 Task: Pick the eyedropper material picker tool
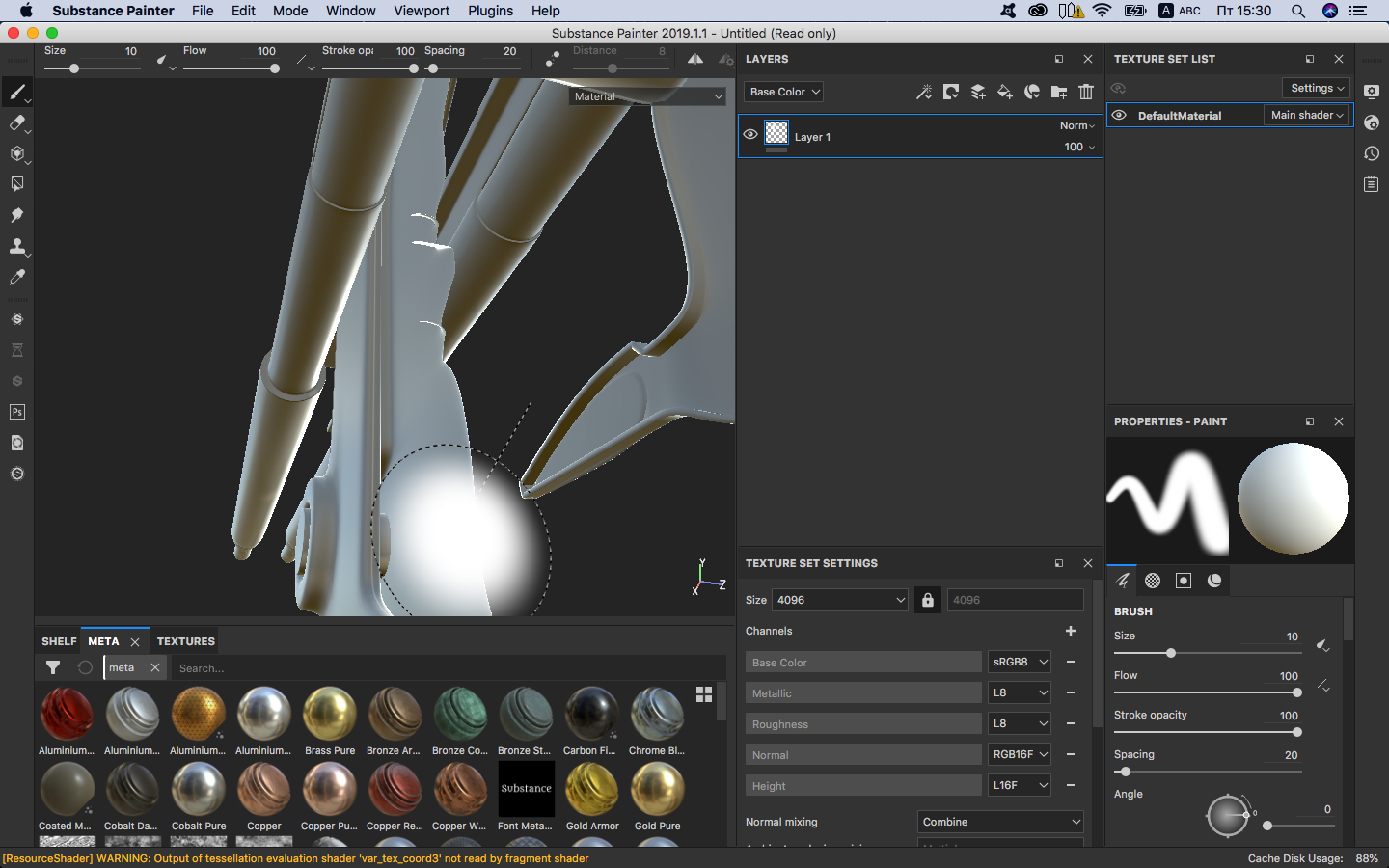16,277
